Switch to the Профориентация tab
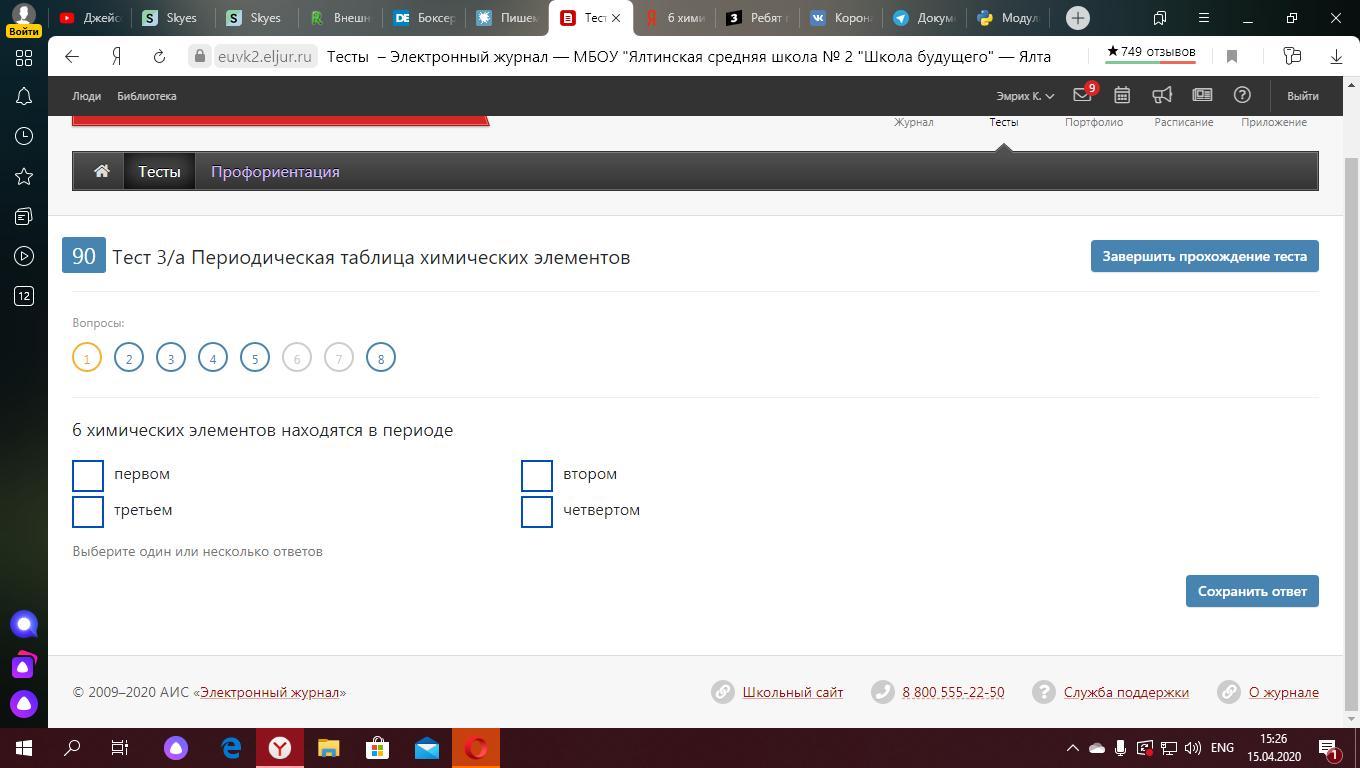Screen dimensions: 1360x768 (x=275, y=171)
